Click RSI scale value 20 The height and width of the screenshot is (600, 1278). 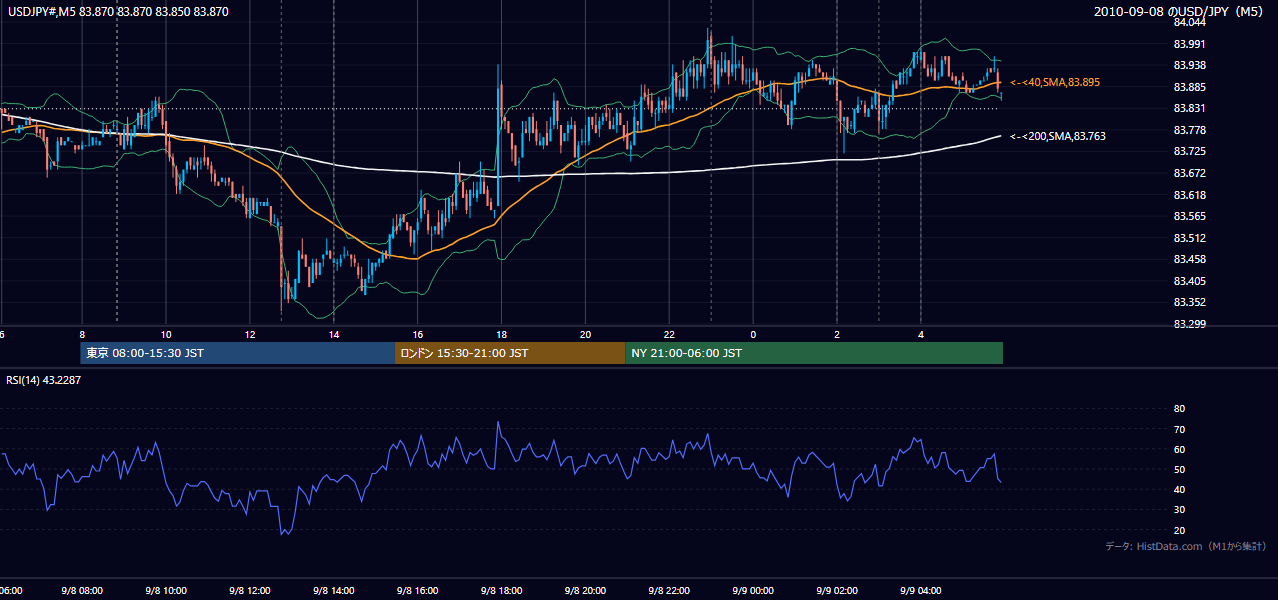1179,530
